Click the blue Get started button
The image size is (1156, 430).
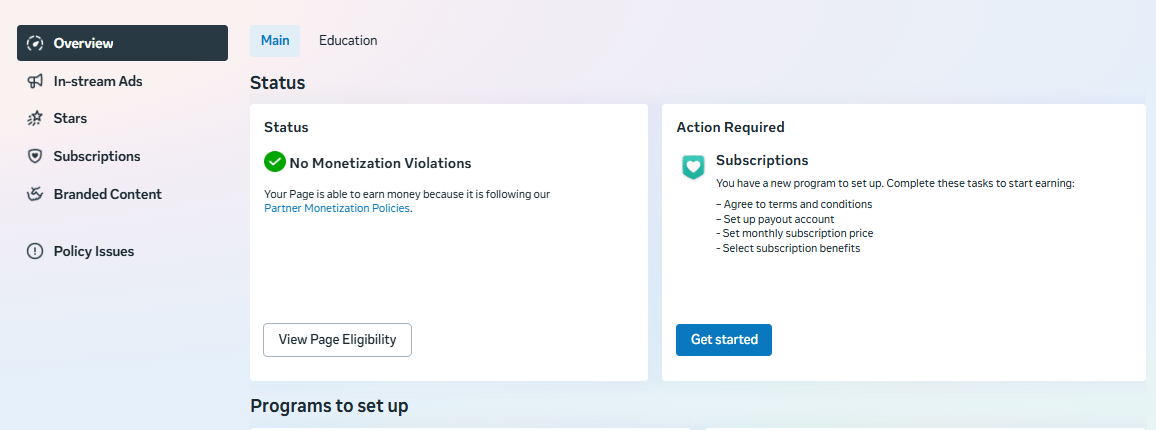(724, 340)
